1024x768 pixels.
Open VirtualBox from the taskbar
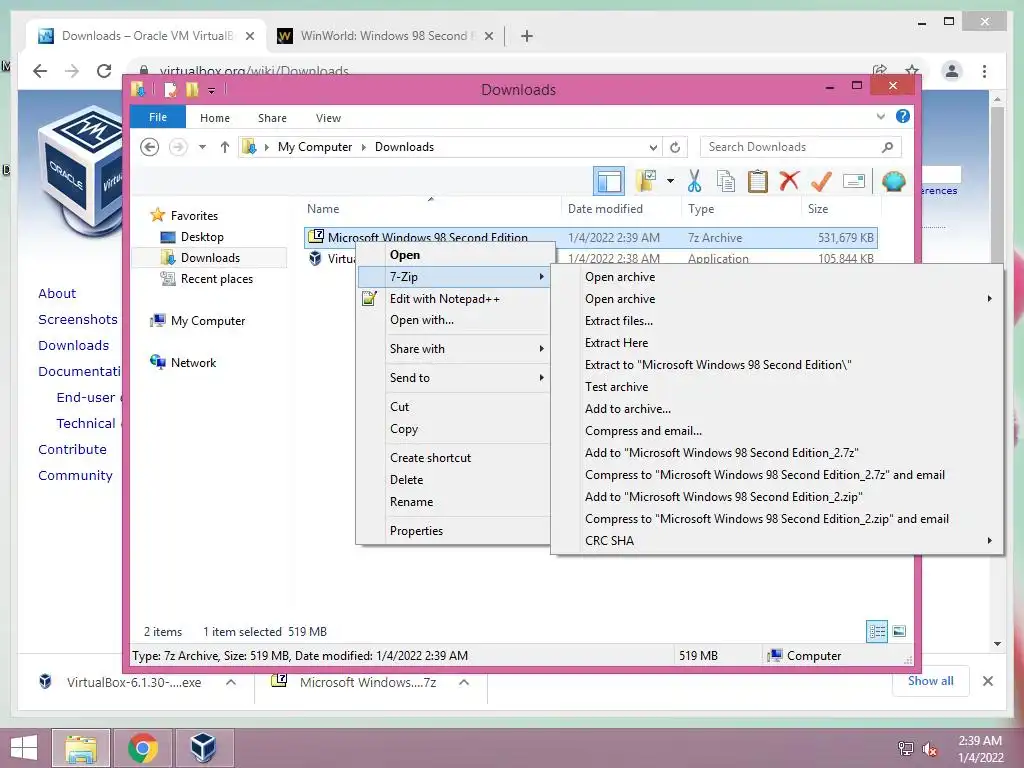click(x=202, y=747)
